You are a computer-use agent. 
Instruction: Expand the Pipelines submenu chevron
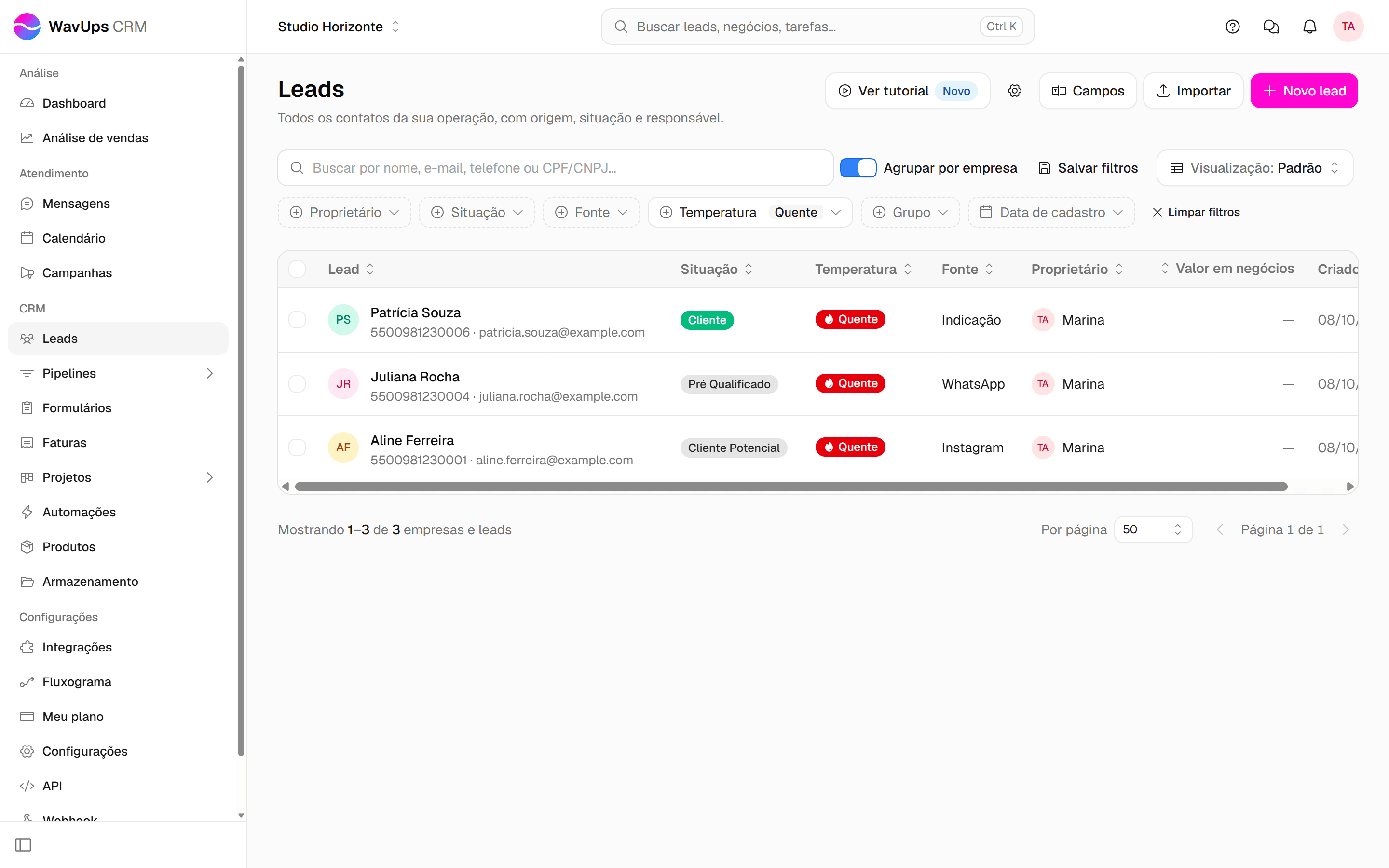209,373
